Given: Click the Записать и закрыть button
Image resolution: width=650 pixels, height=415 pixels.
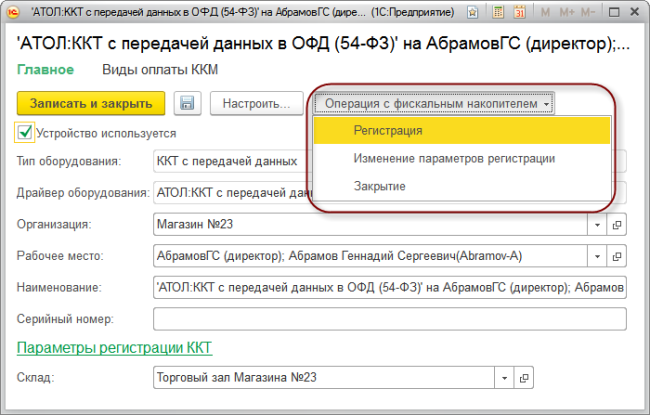Looking at the screenshot, I should (91, 103).
